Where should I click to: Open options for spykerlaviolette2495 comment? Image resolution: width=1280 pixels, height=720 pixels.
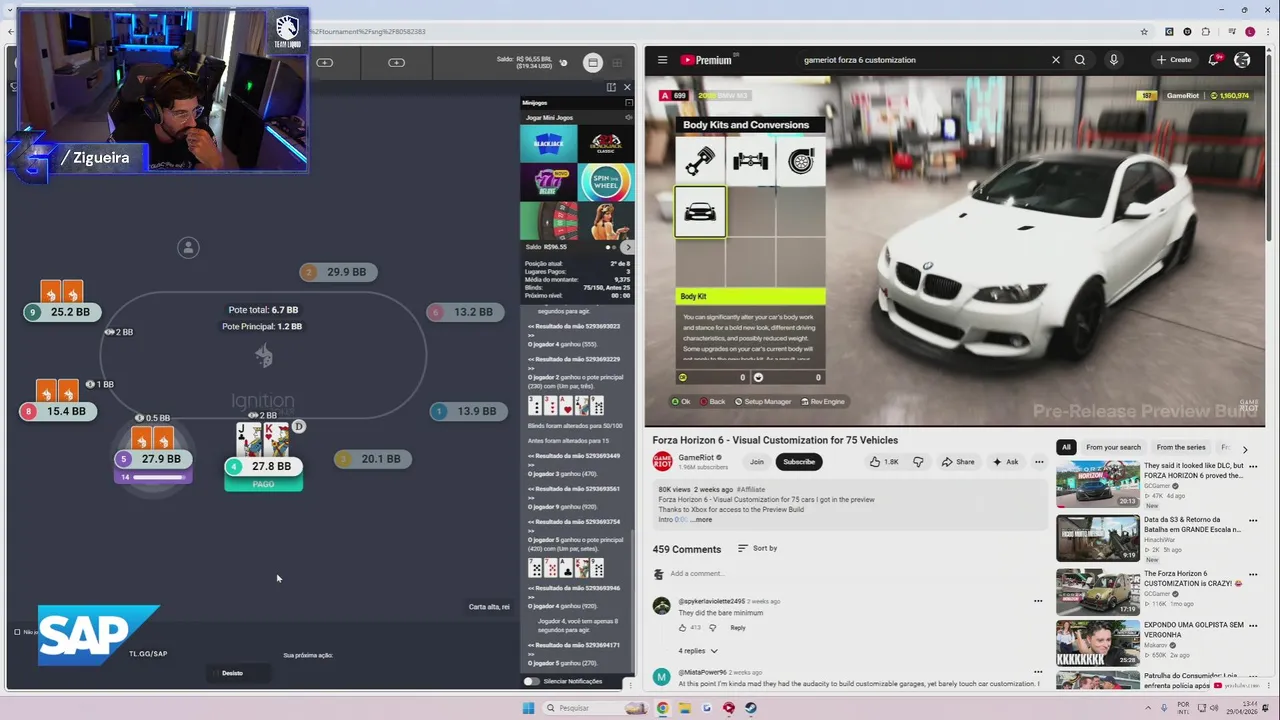(1038, 601)
